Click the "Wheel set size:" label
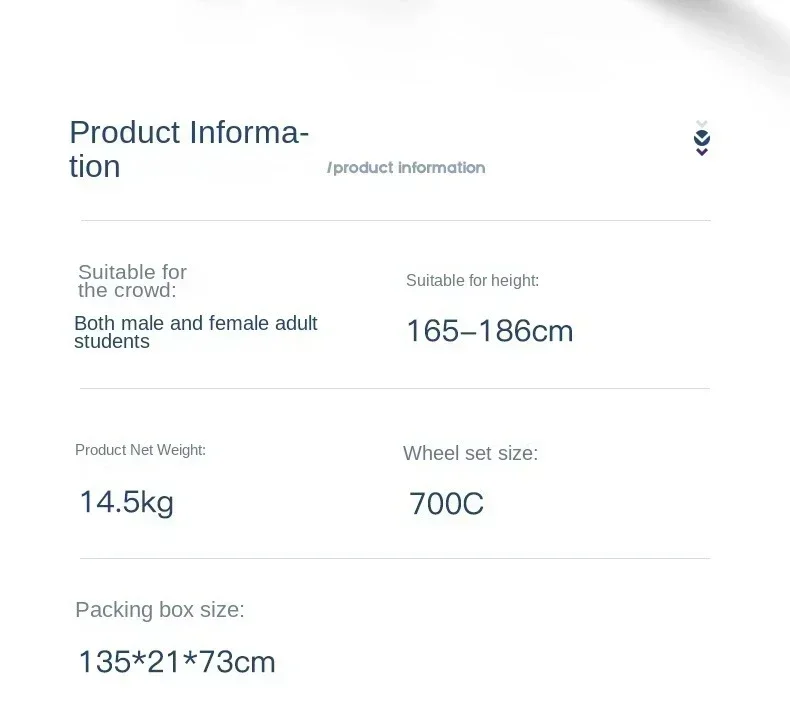The image size is (790, 706). [x=470, y=453]
